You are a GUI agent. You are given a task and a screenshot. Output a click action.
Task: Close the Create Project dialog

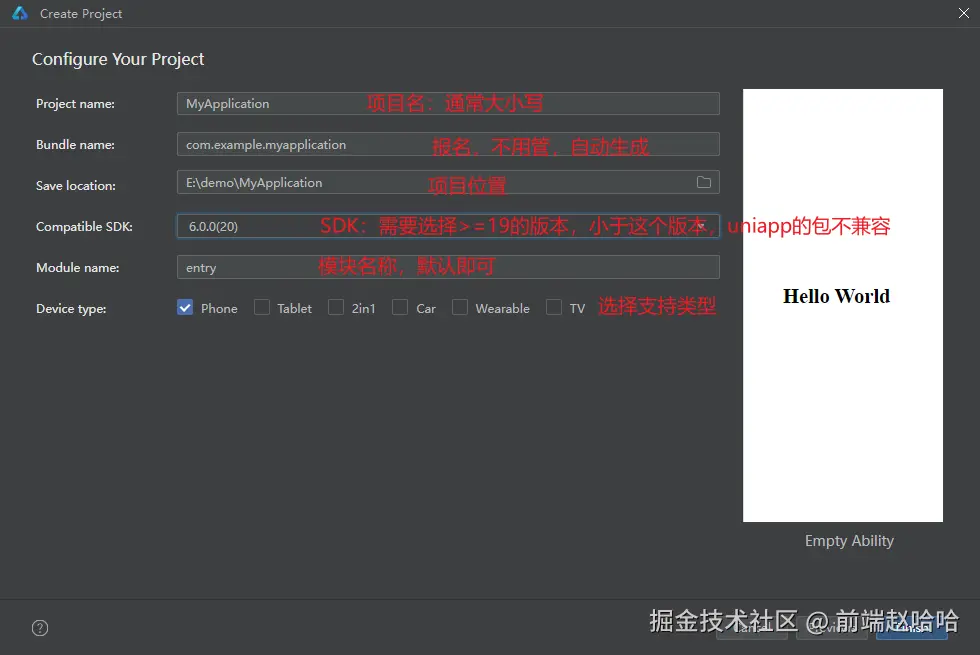(964, 13)
